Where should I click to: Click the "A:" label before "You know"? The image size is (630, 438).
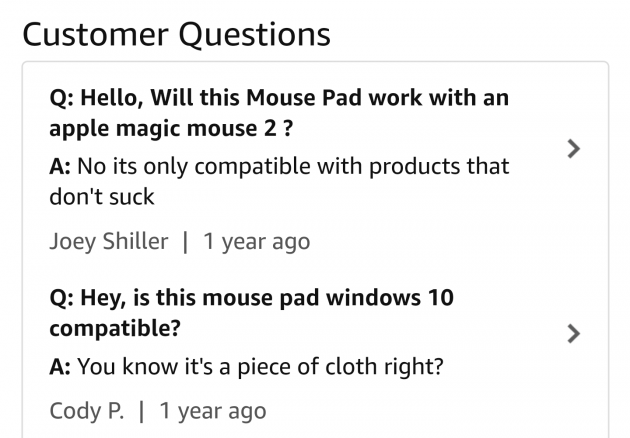point(61,367)
